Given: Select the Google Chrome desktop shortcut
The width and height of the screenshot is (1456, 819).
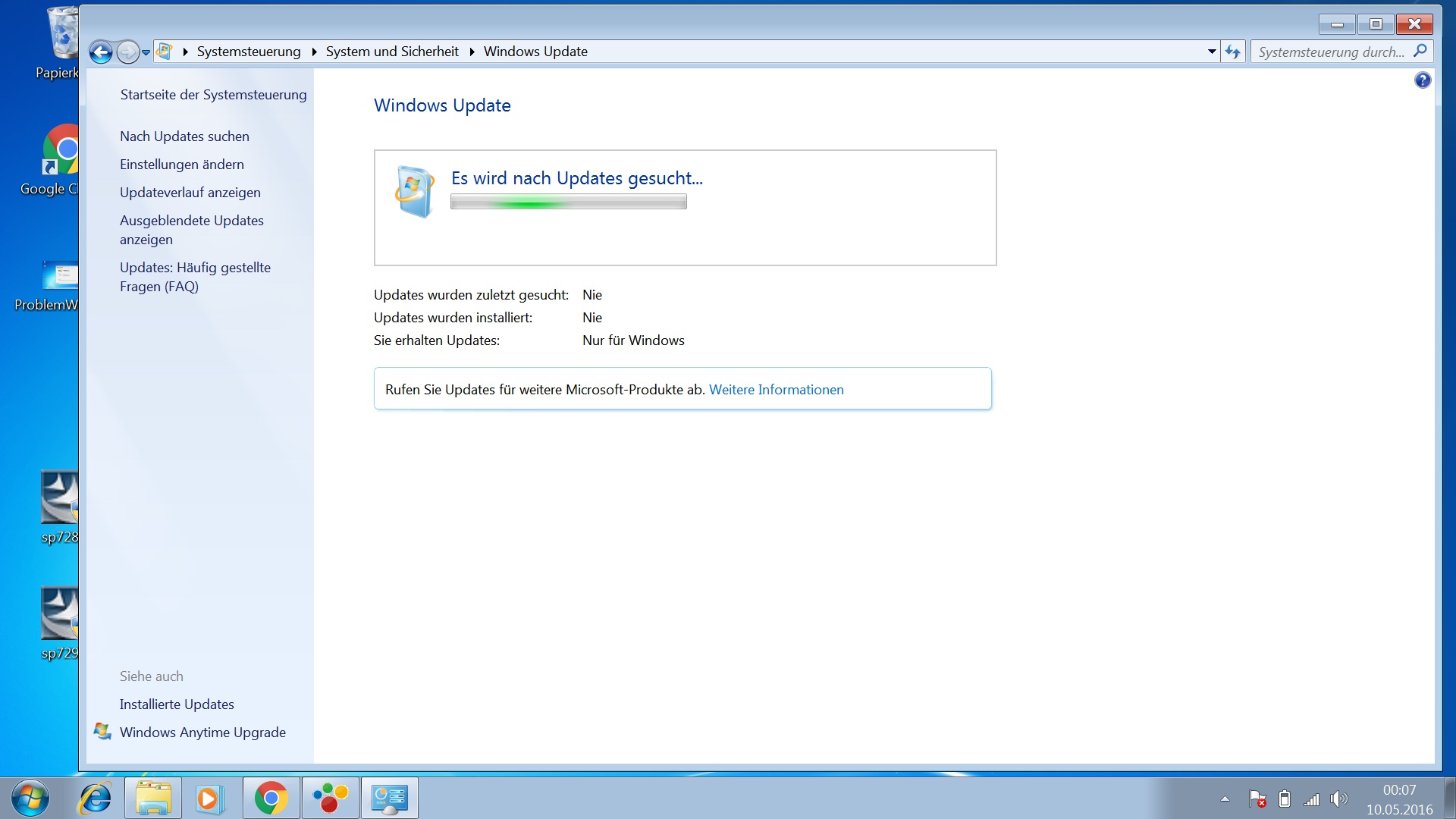Looking at the screenshot, I should (x=50, y=160).
